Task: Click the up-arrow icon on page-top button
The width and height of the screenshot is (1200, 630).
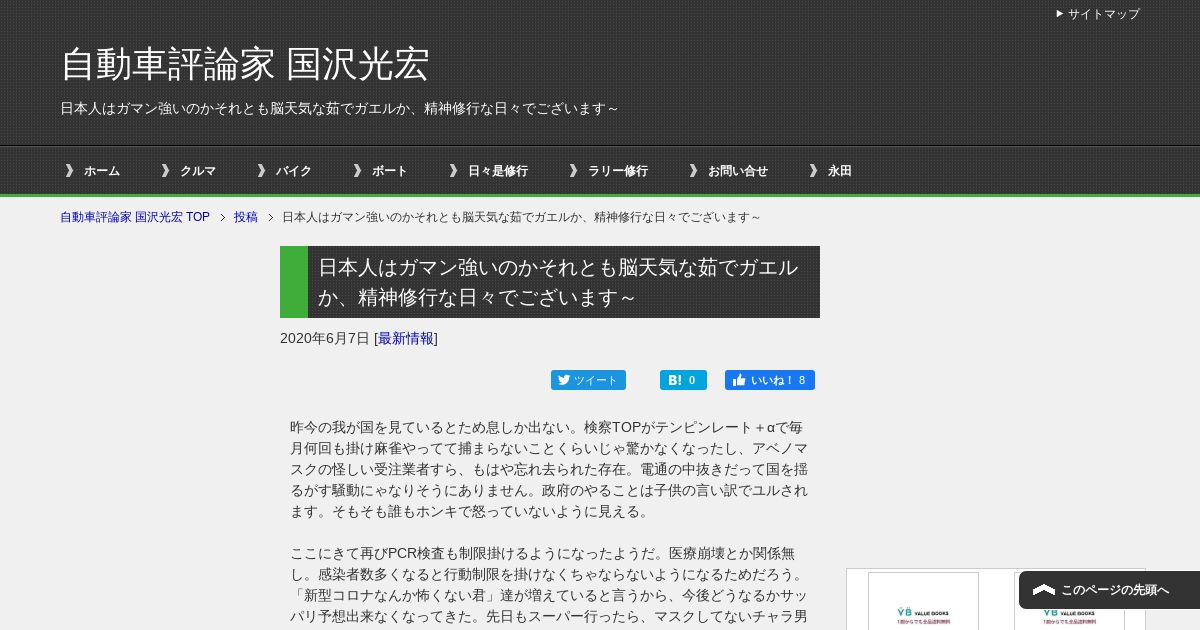Action: [x=1044, y=590]
